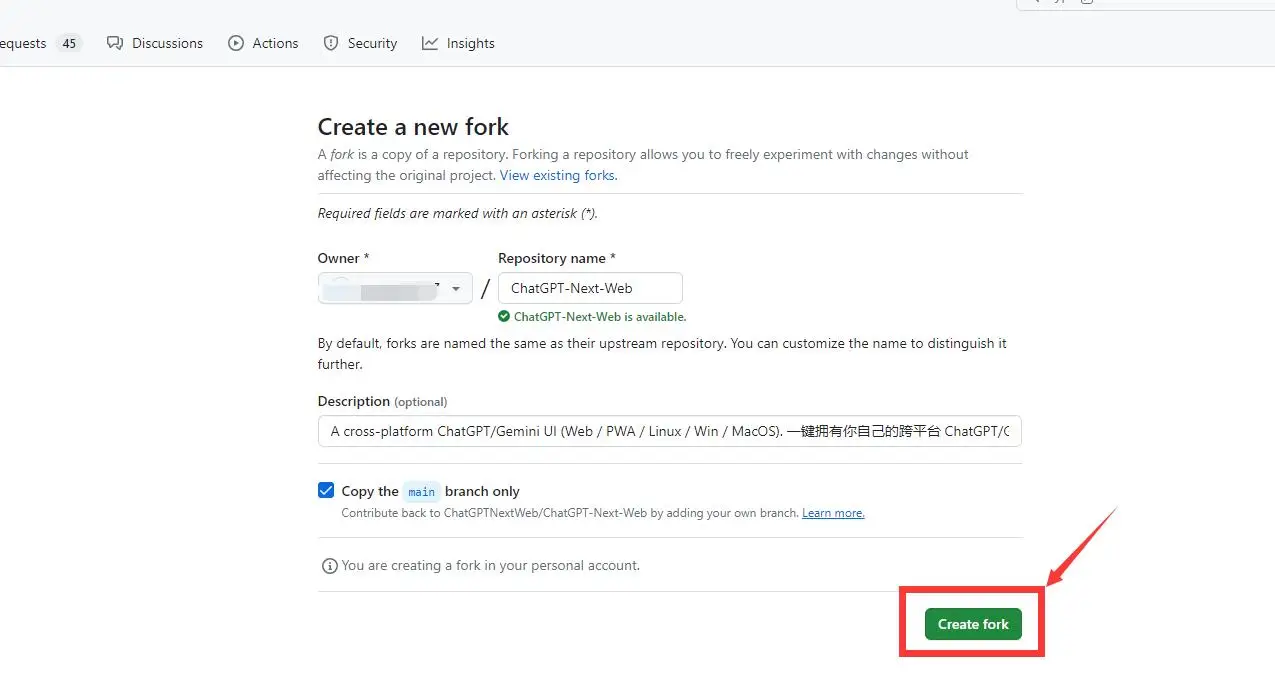Click the green availability checkmark icon

[x=504, y=317]
